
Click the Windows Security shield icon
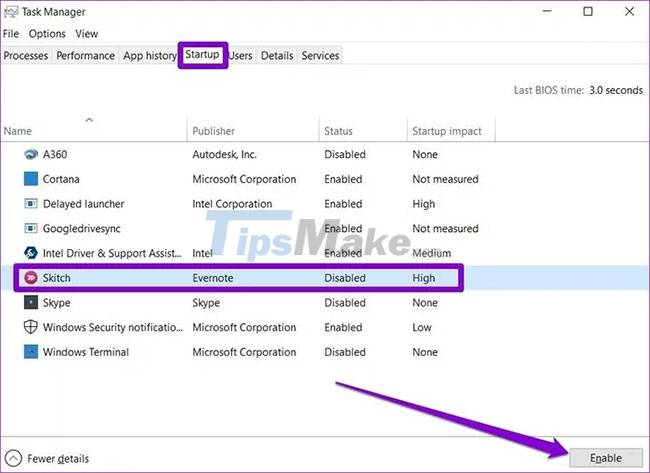pos(31,327)
